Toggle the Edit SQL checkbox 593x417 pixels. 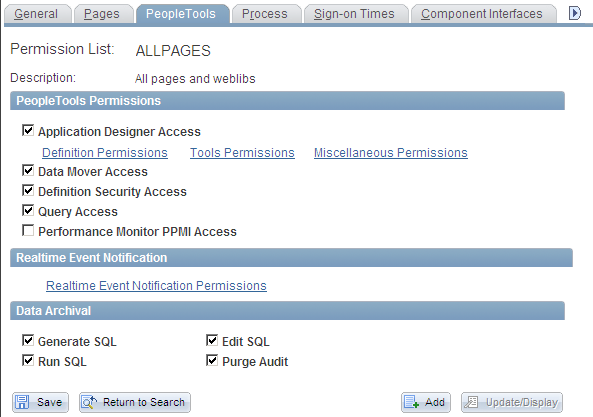(212, 341)
